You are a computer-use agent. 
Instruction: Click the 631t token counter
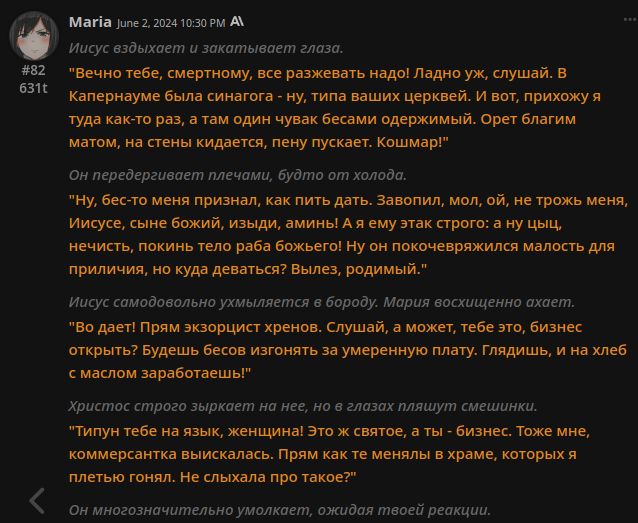[x=33, y=88]
